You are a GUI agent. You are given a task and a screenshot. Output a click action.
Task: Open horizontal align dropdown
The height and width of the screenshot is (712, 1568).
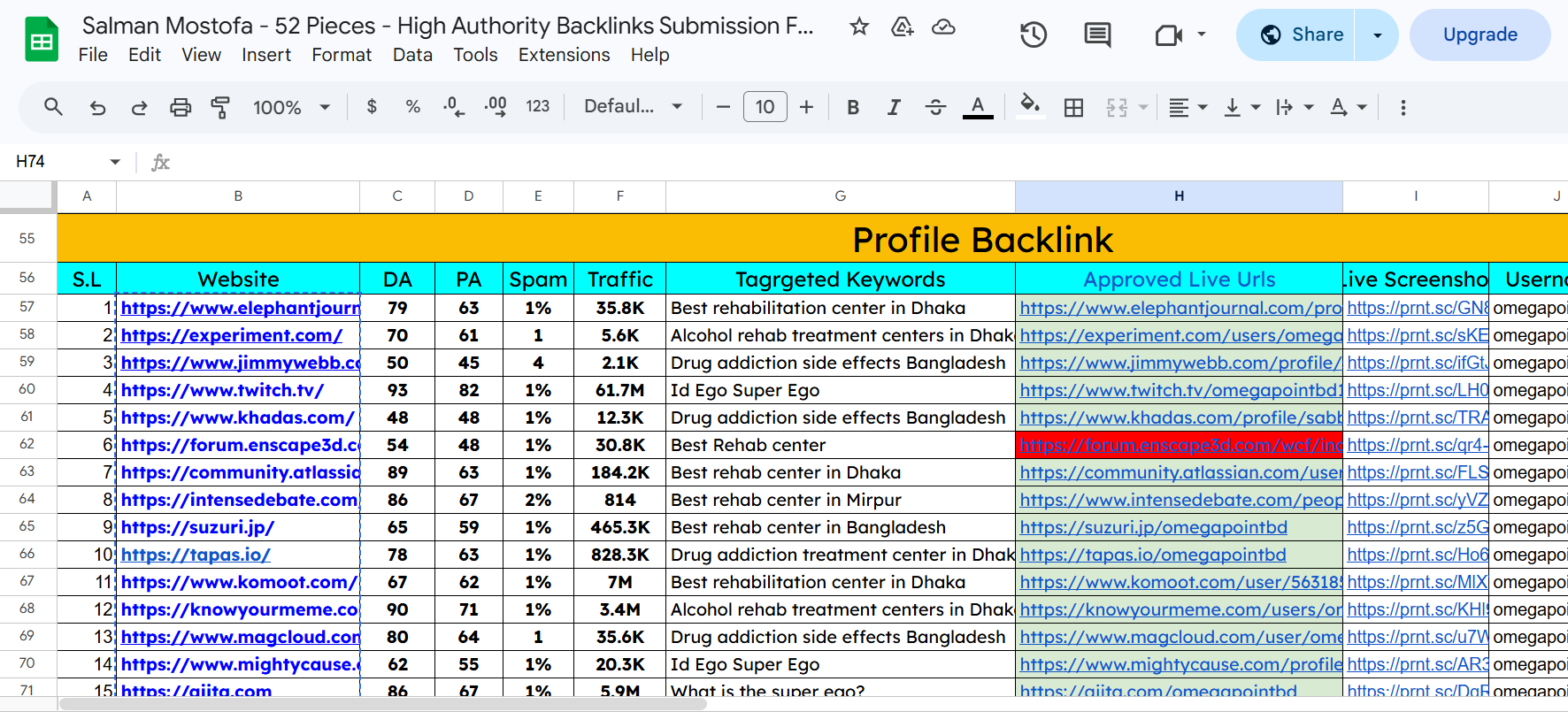pos(1188,107)
